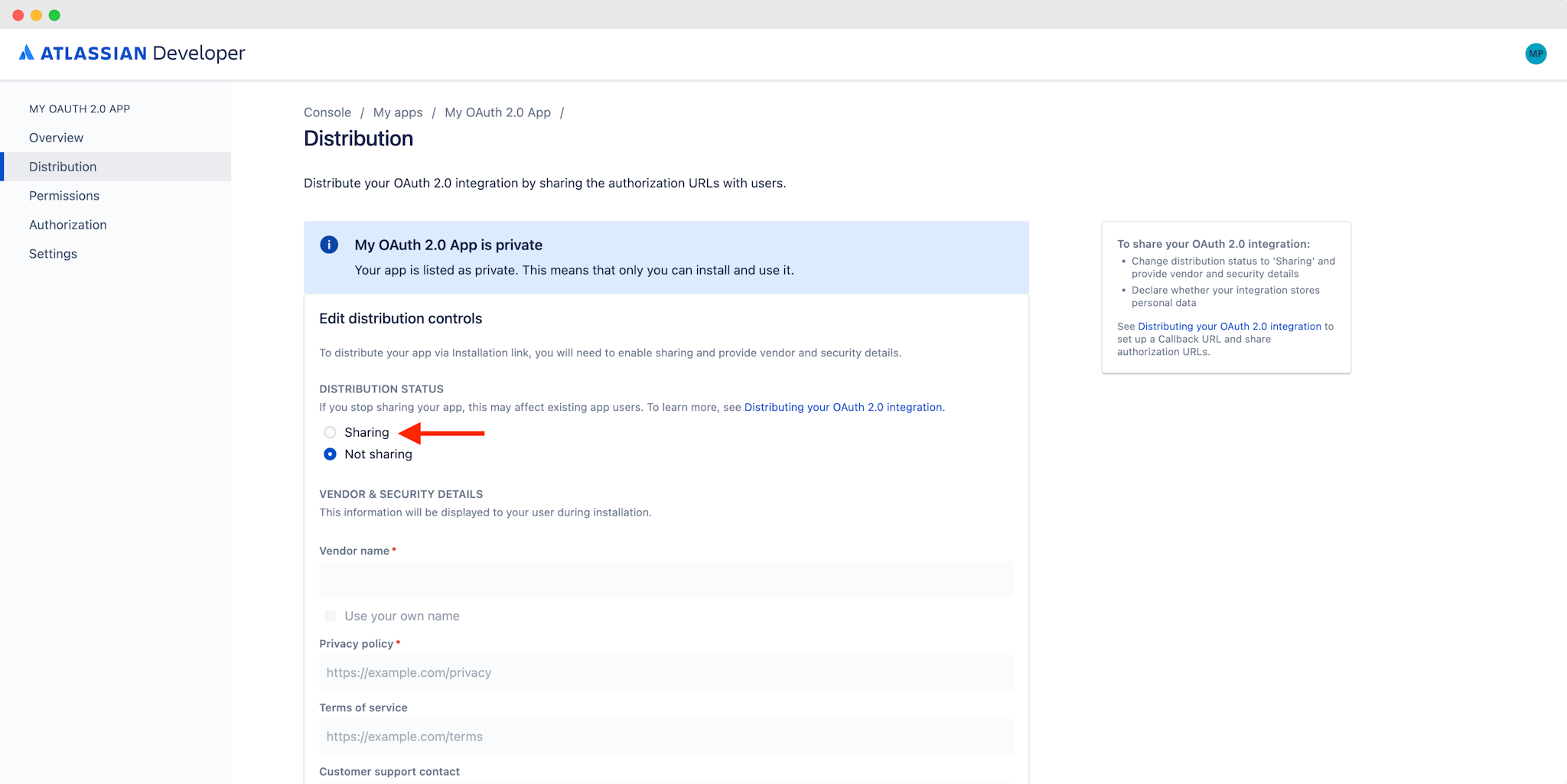Open the MP user avatar menu
1567x784 pixels.
click(1536, 54)
